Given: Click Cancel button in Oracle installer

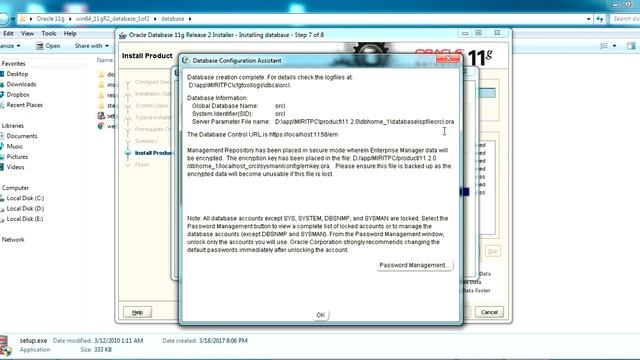Looking at the screenshot, I should (x=489, y=312).
